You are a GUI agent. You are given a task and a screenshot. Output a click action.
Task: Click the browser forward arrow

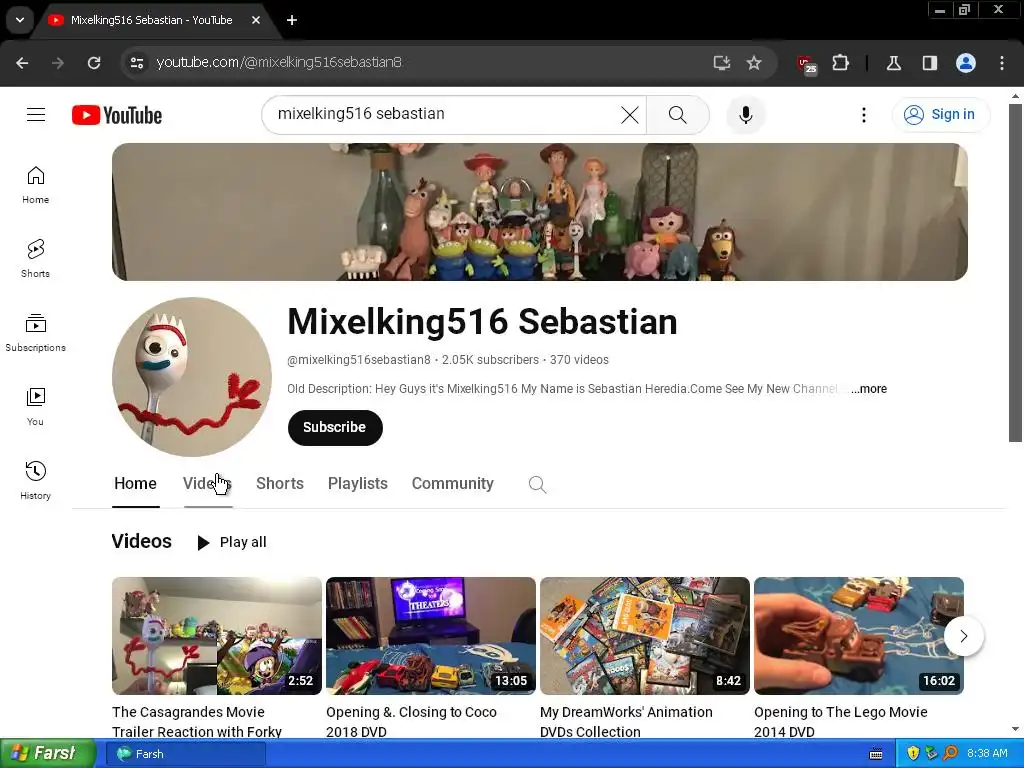[58, 63]
